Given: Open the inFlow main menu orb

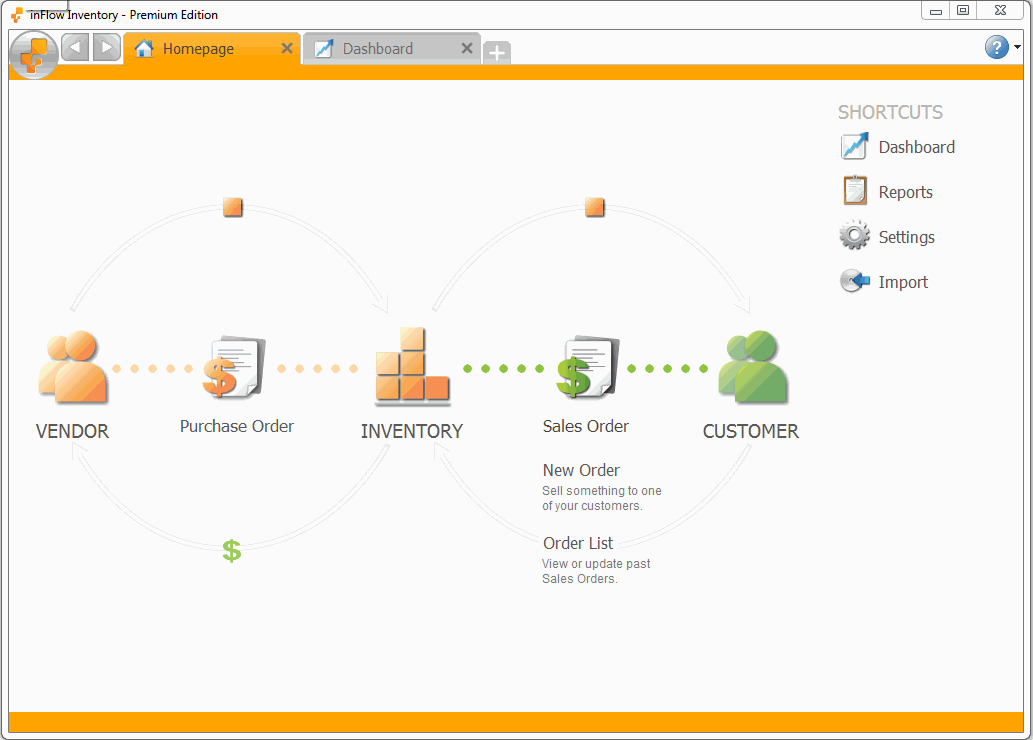Looking at the screenshot, I should (x=33, y=53).
